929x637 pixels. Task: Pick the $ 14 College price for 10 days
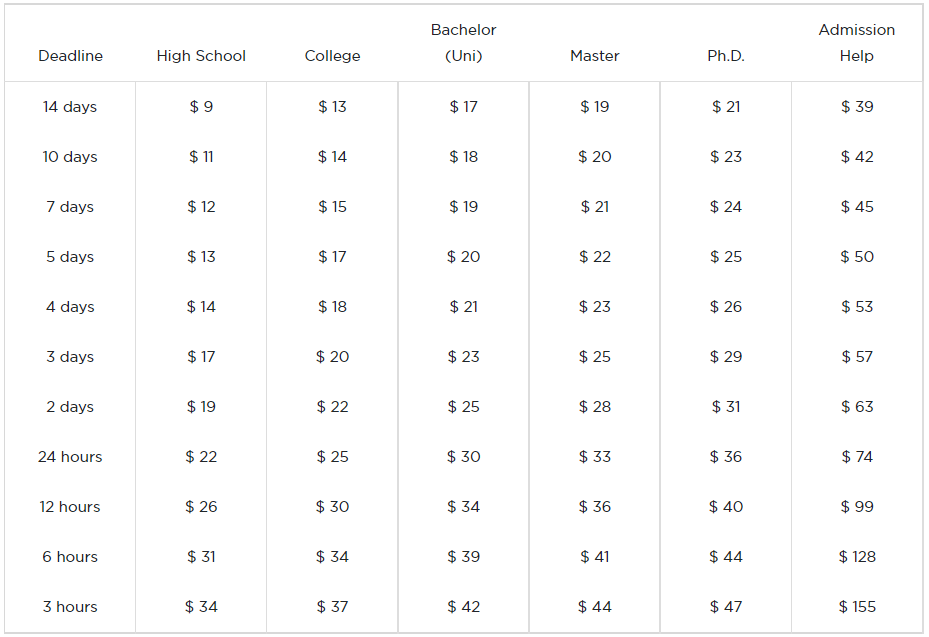point(332,156)
